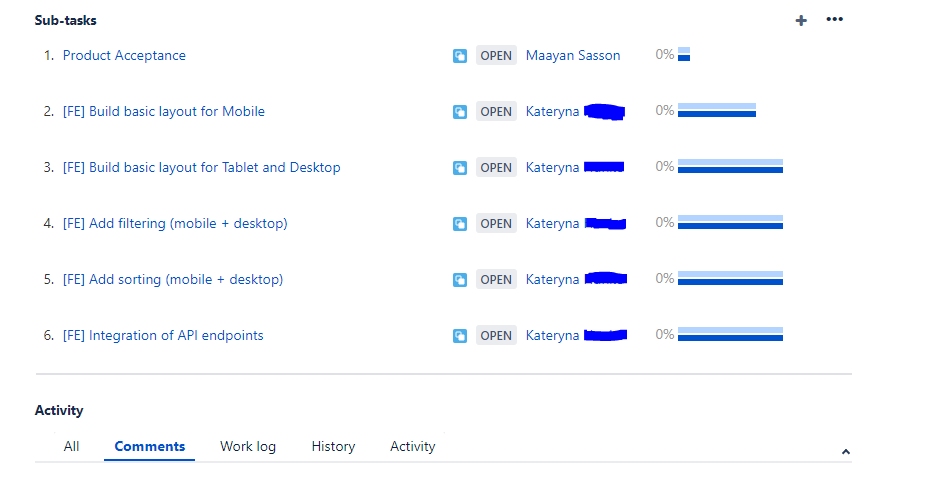Open the Sub-tasks more options ellipsis menu
The width and height of the screenshot is (936, 484).
835,19
